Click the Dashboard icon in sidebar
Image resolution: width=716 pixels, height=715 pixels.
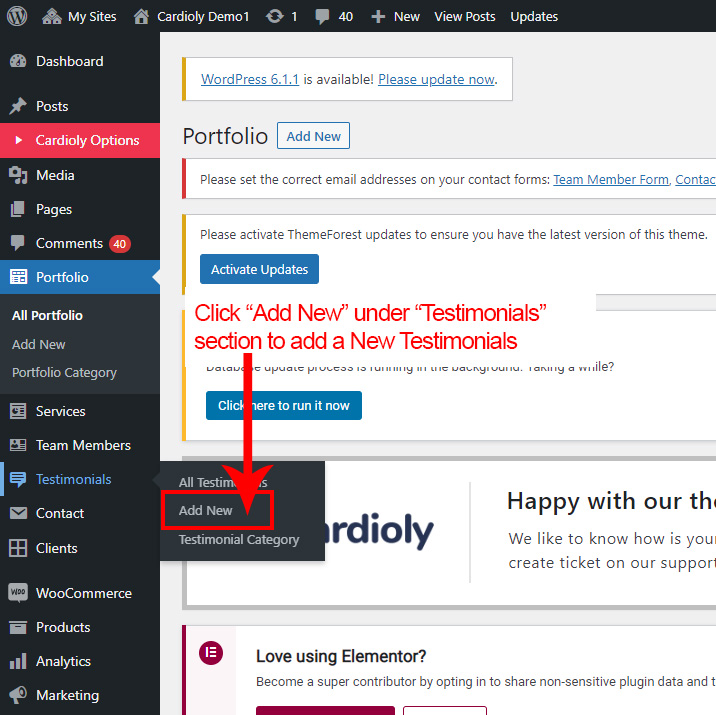(x=18, y=61)
